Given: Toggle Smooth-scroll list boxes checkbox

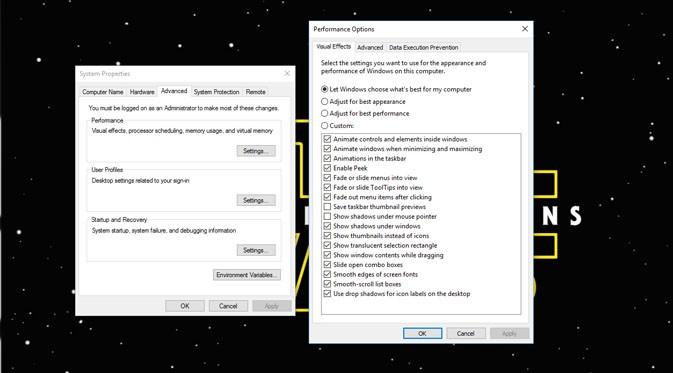Looking at the screenshot, I should tap(327, 284).
